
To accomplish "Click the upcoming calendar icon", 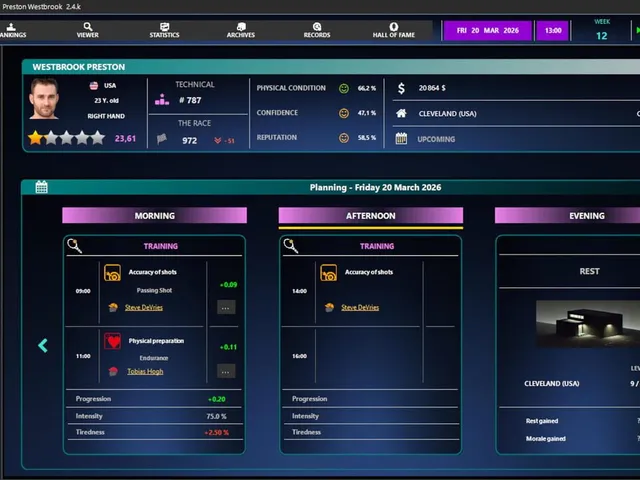I will click(x=401, y=139).
